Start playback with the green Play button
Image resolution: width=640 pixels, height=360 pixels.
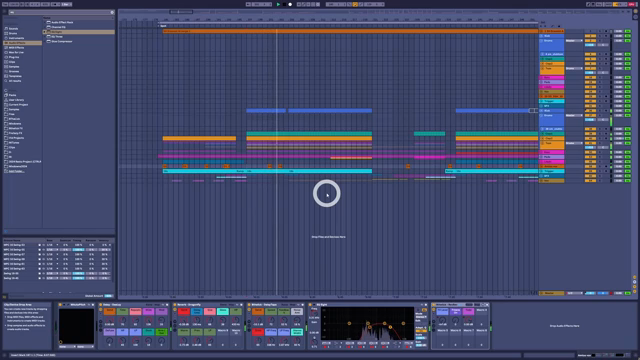coord(278,4)
